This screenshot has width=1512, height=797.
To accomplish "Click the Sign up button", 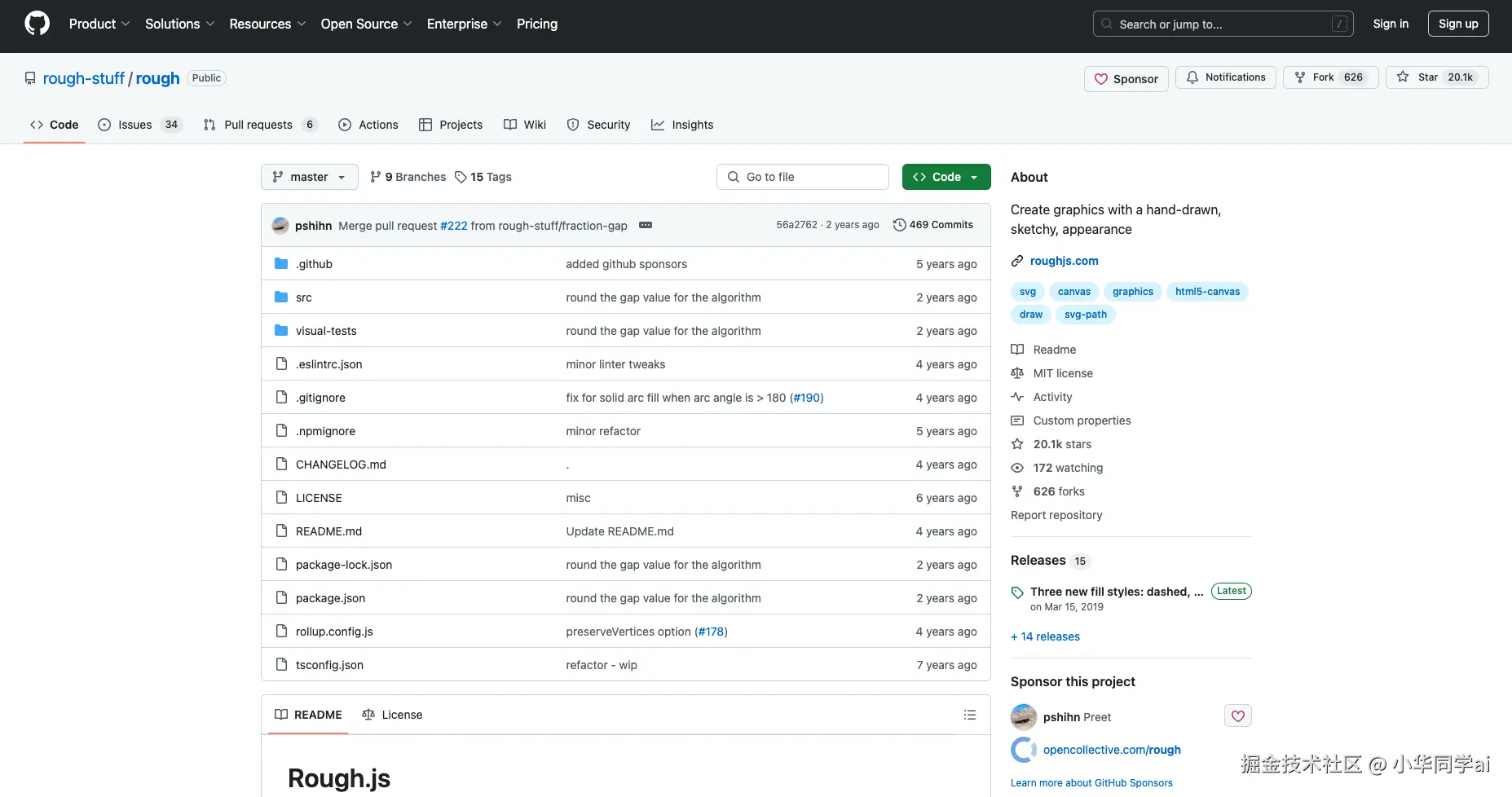I will click(1458, 24).
